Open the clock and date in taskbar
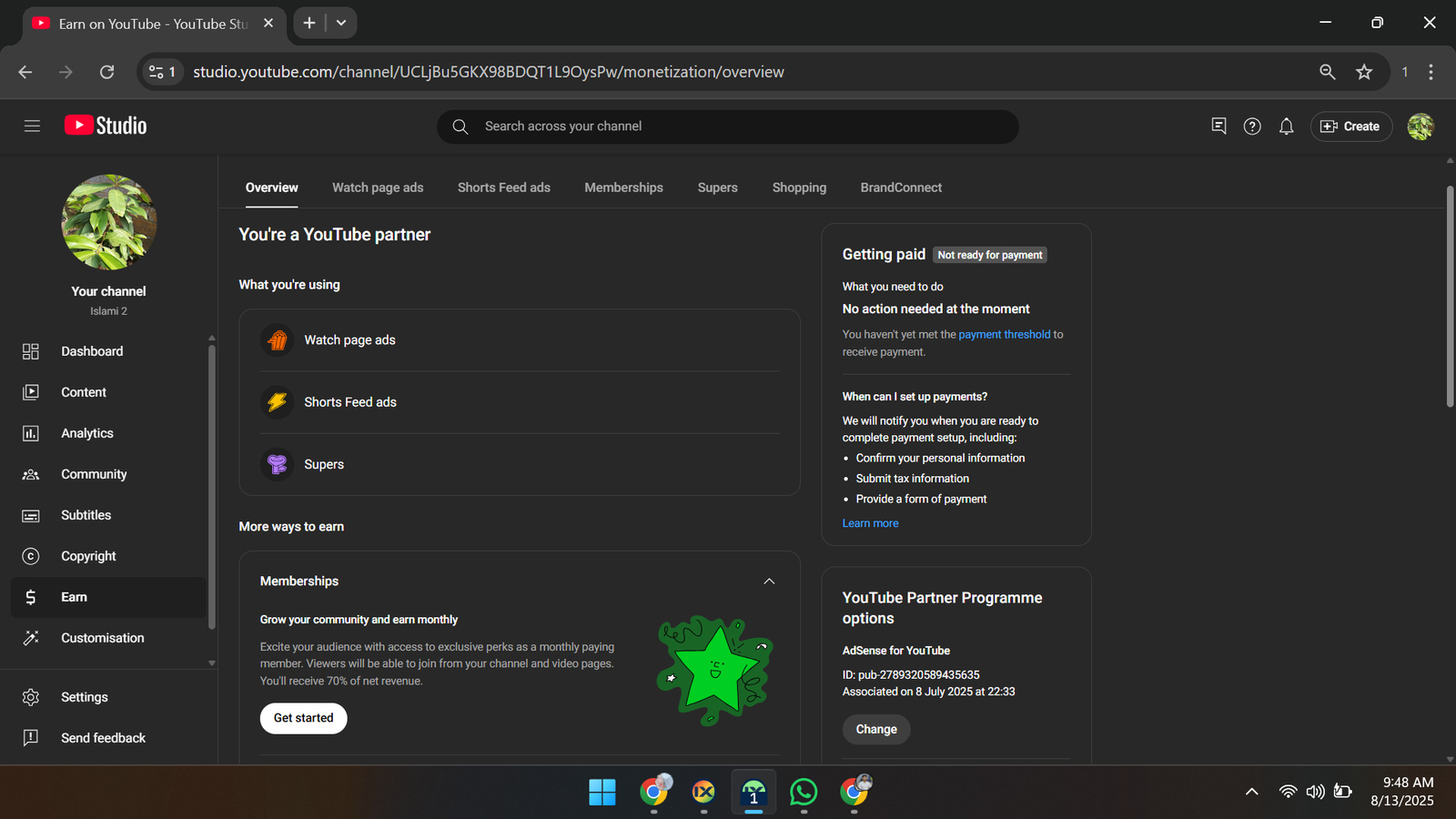The height and width of the screenshot is (819, 1456). pyautogui.click(x=1402, y=792)
